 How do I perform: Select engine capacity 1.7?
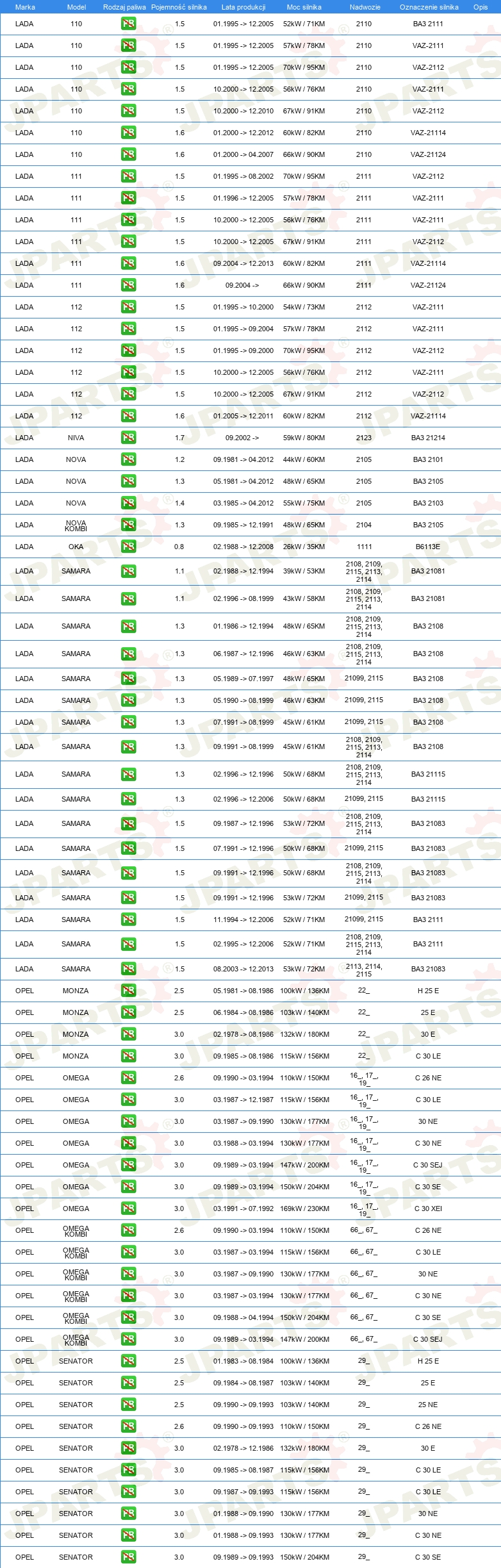tap(179, 438)
